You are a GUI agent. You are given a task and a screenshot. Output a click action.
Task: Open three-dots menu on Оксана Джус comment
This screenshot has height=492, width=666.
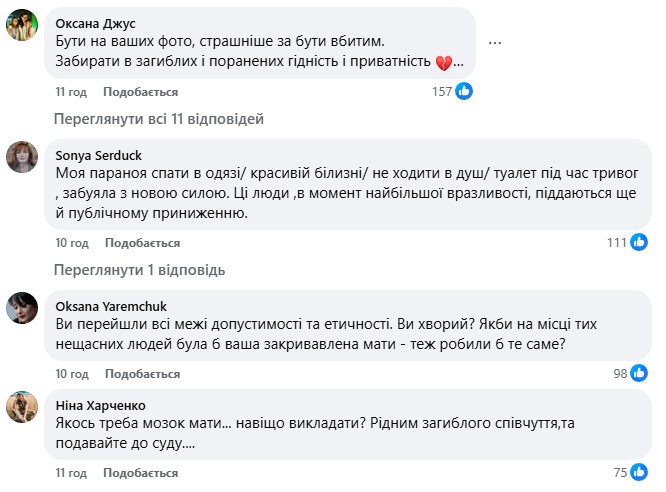495,41
